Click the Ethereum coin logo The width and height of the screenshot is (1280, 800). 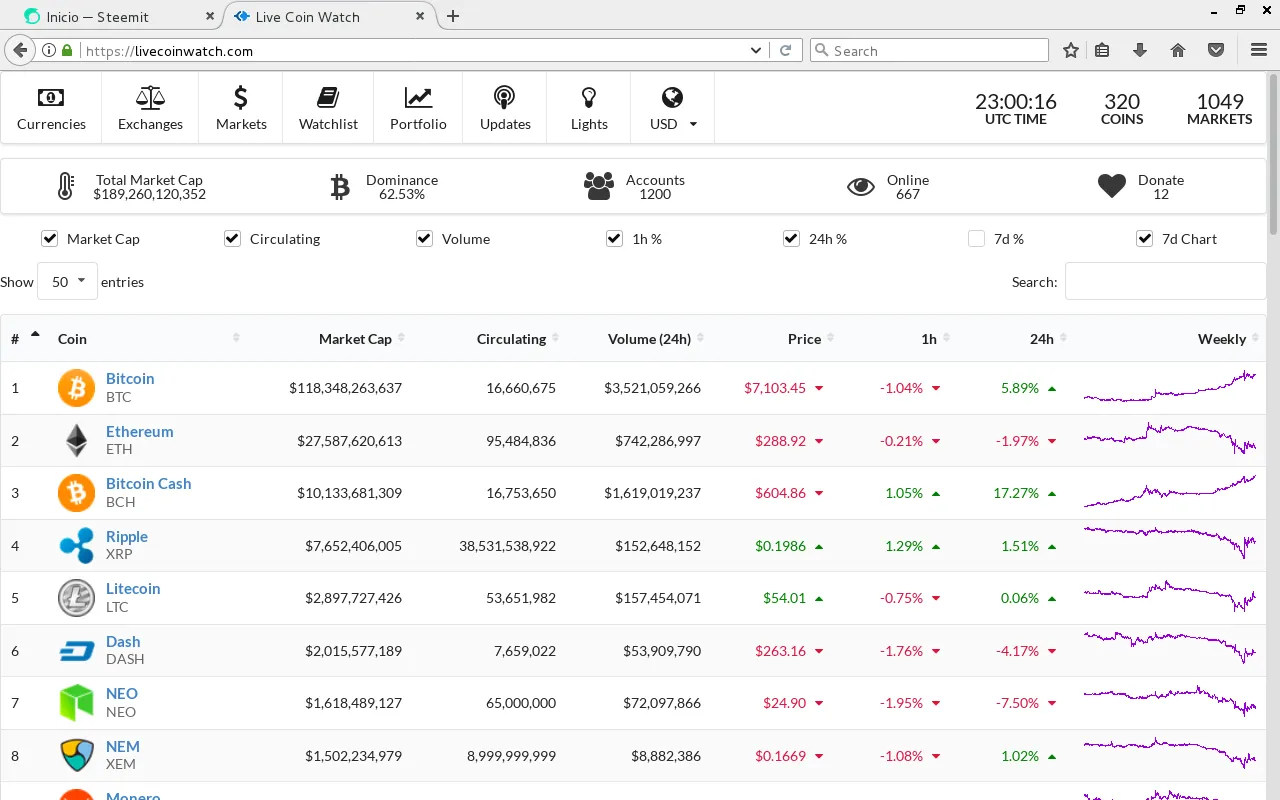(76, 441)
